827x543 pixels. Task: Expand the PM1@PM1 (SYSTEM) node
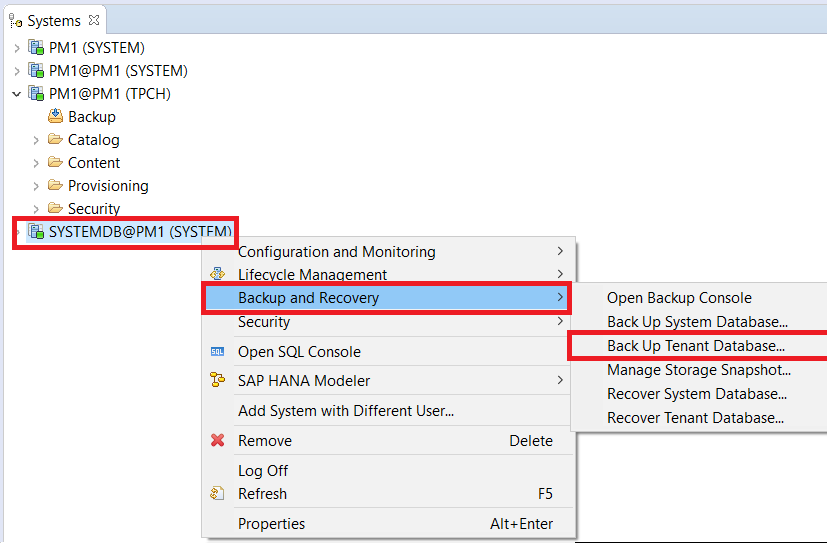pos(17,71)
